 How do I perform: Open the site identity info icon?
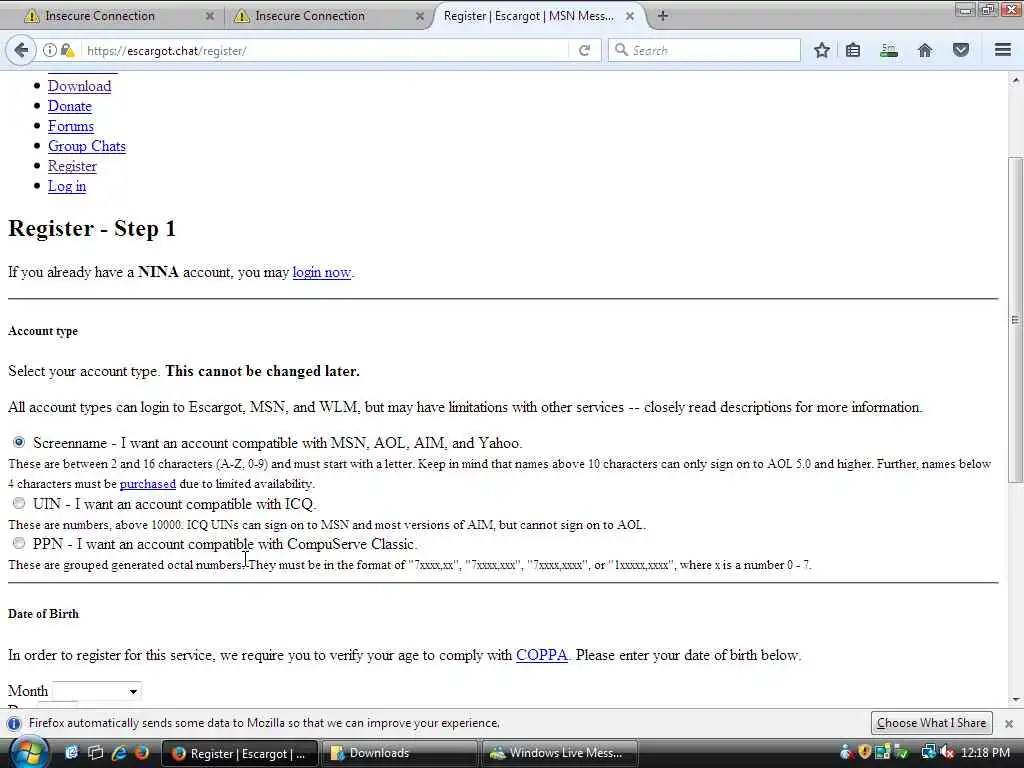[x=50, y=50]
